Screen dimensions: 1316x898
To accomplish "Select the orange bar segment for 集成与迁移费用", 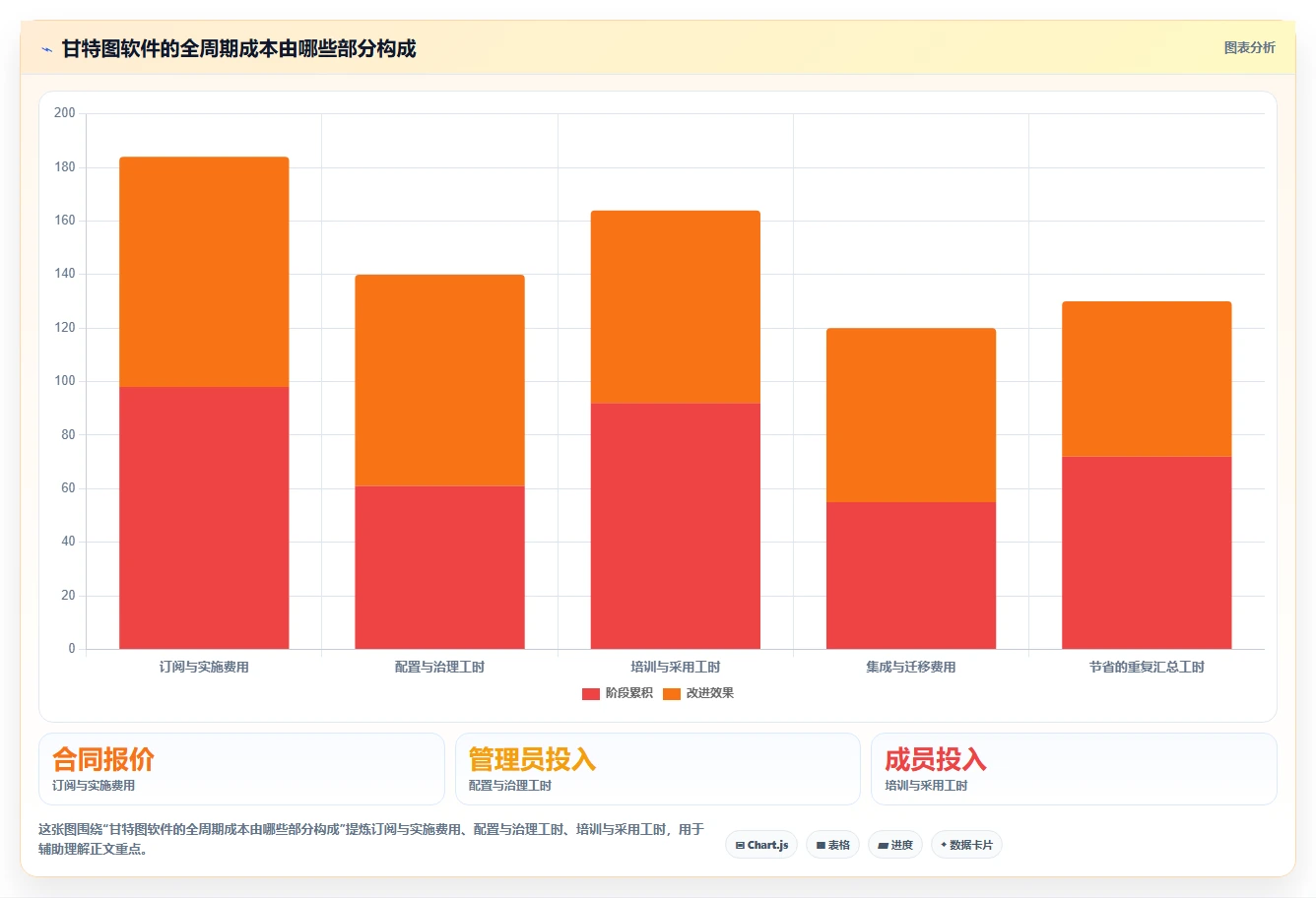I will point(911,415).
